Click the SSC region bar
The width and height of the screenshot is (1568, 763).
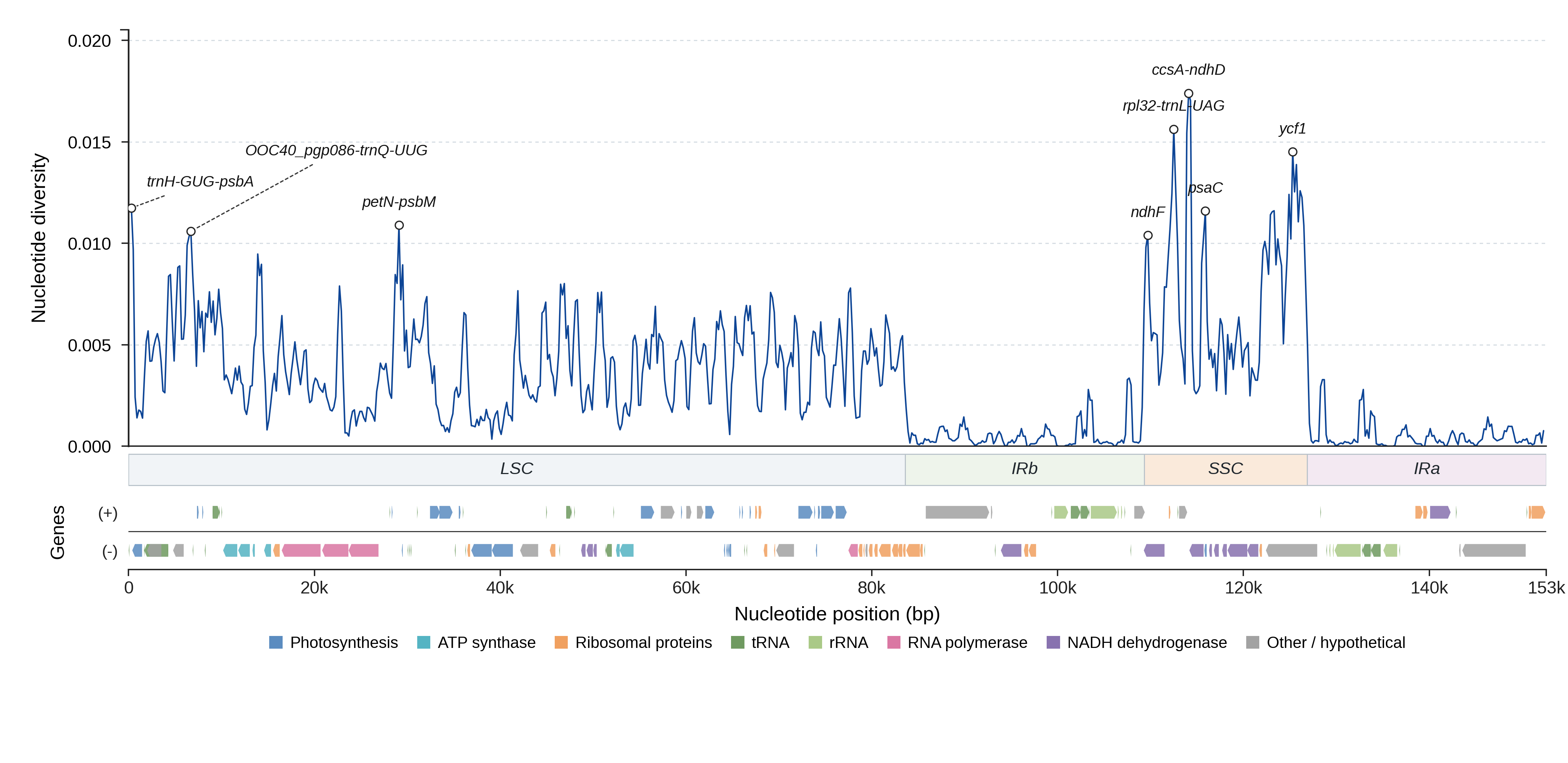pos(1225,469)
